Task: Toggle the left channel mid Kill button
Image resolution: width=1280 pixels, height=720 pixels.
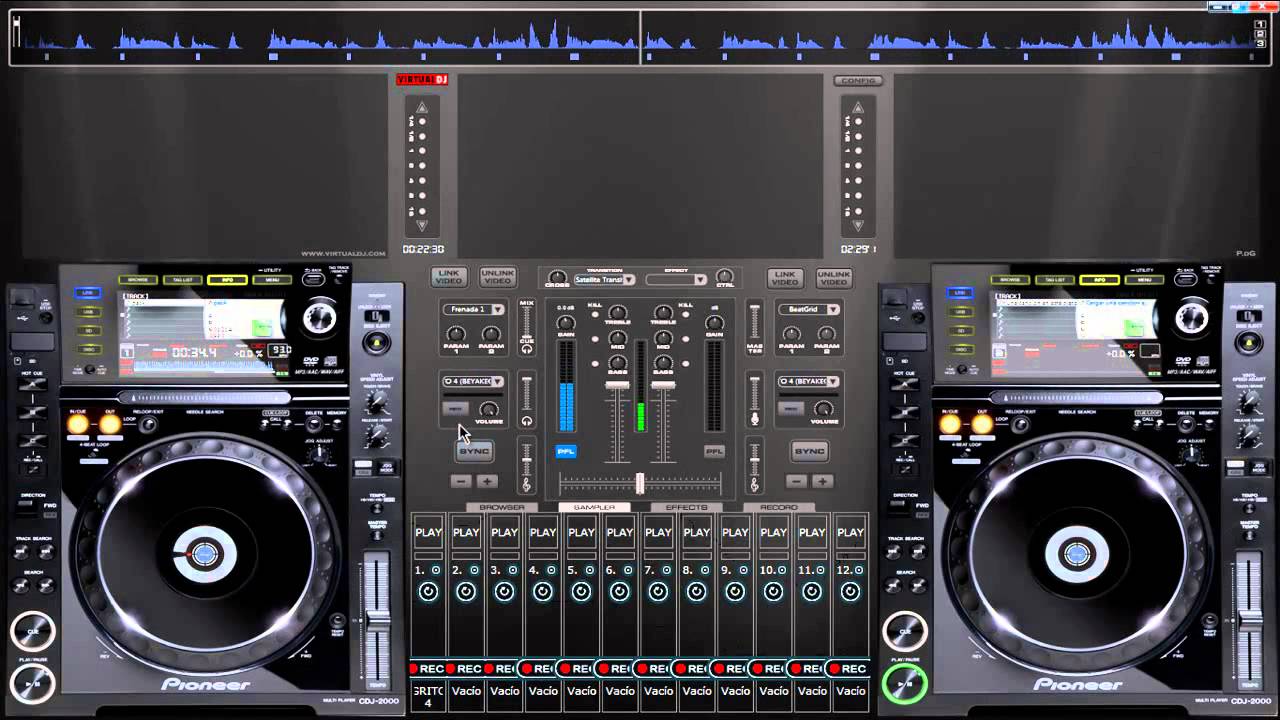Action: [595, 339]
